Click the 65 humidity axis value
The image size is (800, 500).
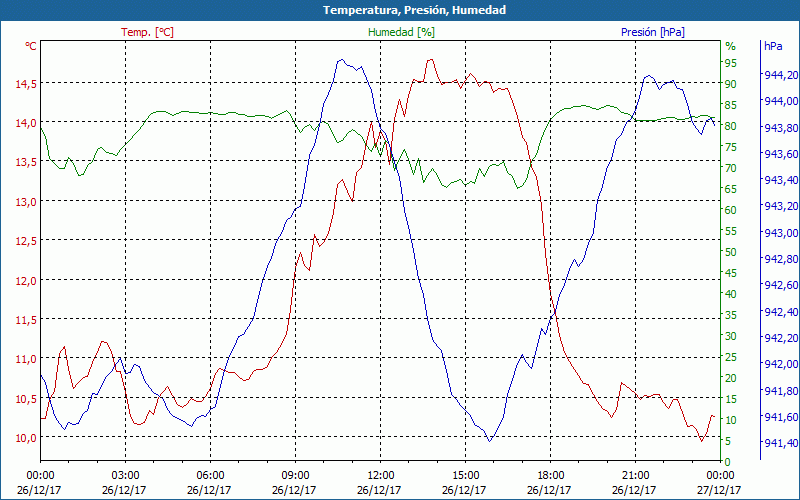coord(731,189)
